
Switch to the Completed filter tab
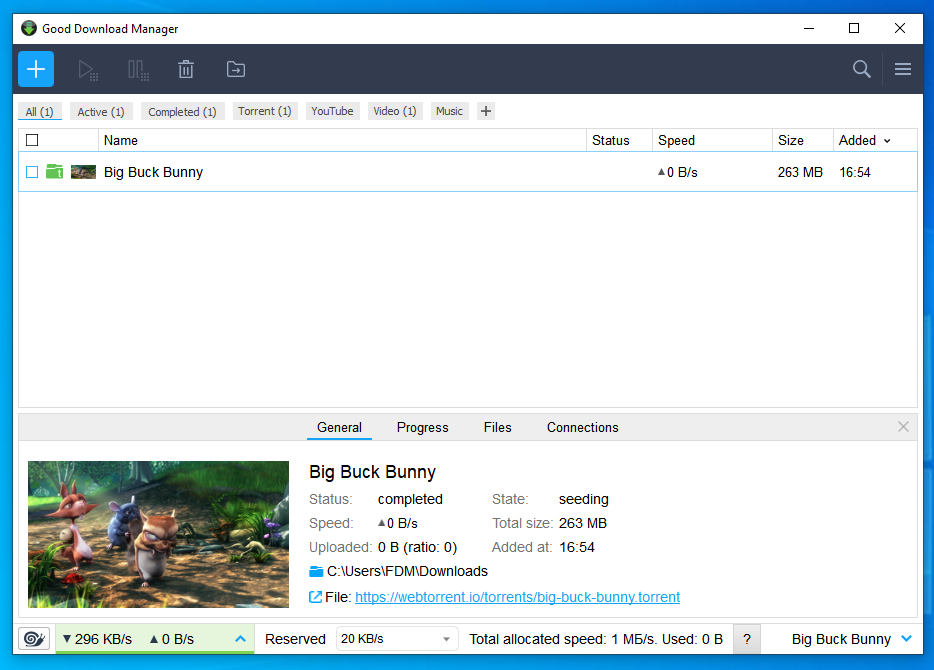point(182,111)
